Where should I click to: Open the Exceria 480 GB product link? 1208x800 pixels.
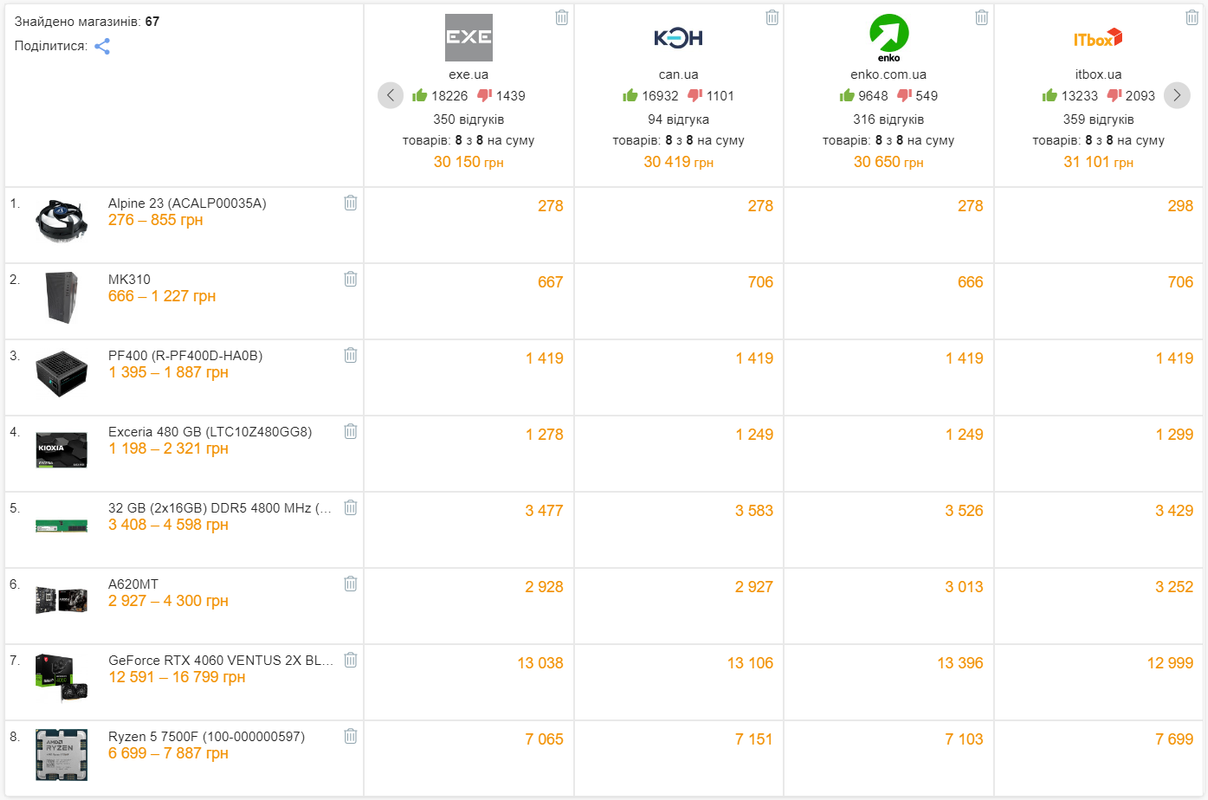(x=210, y=432)
